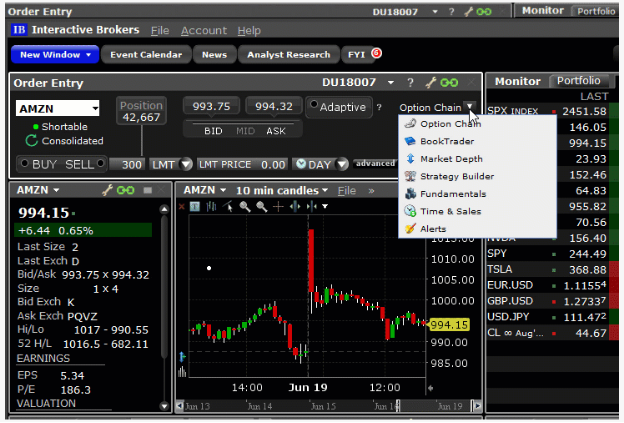Click the wrench icon in AMZN quote panel
Viewport: 624px width, 423px height.
[107, 190]
